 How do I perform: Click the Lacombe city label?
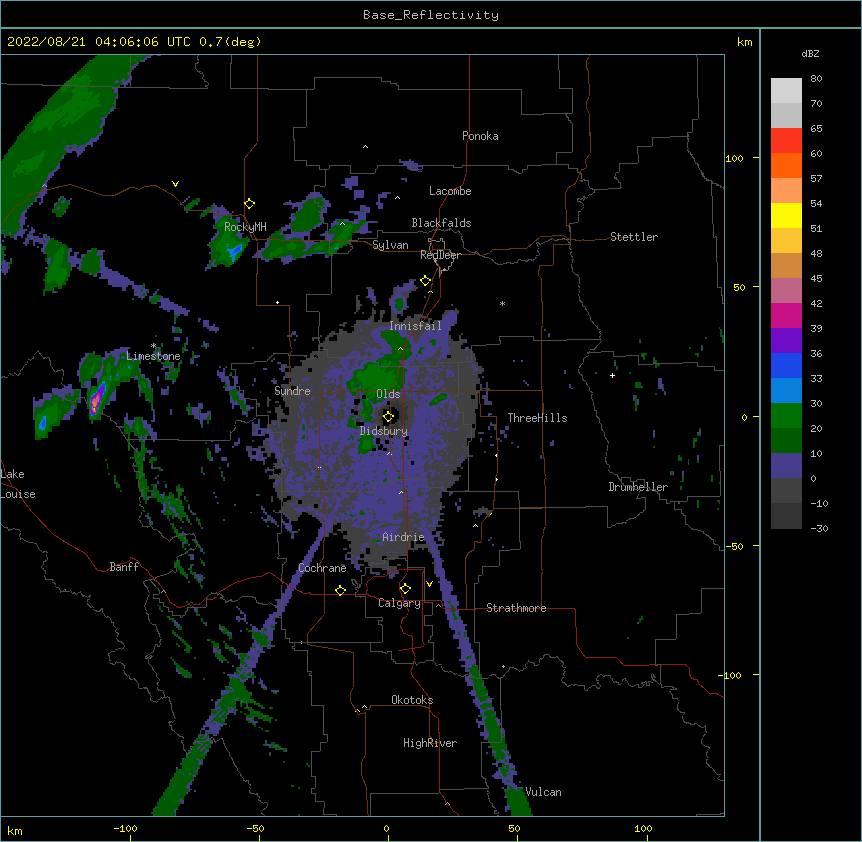pyautogui.click(x=450, y=191)
